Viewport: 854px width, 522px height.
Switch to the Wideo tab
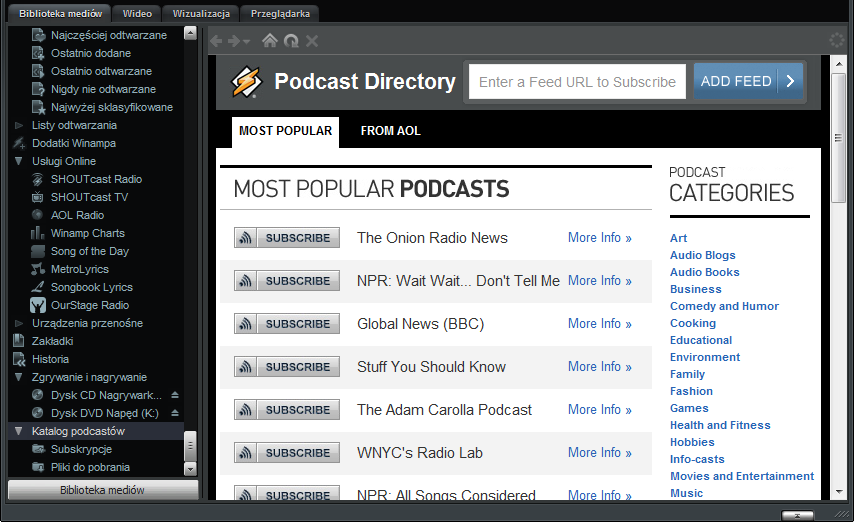(x=137, y=14)
